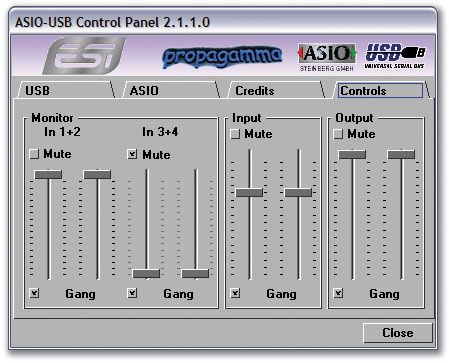Click left slider handle of Monitor In 1+2
This screenshot has height=363, width=449.
[48, 174]
